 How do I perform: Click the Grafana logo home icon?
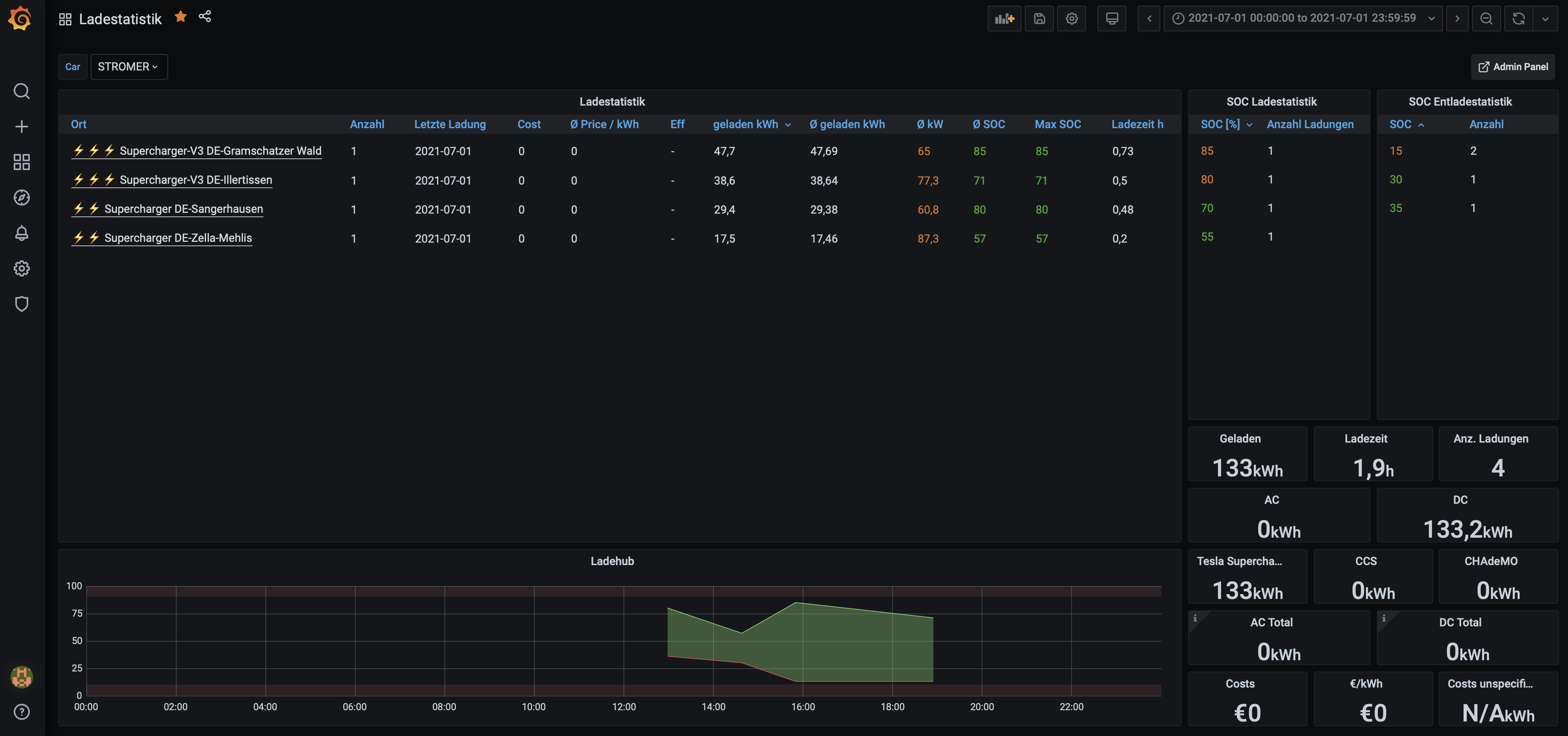coord(21,18)
